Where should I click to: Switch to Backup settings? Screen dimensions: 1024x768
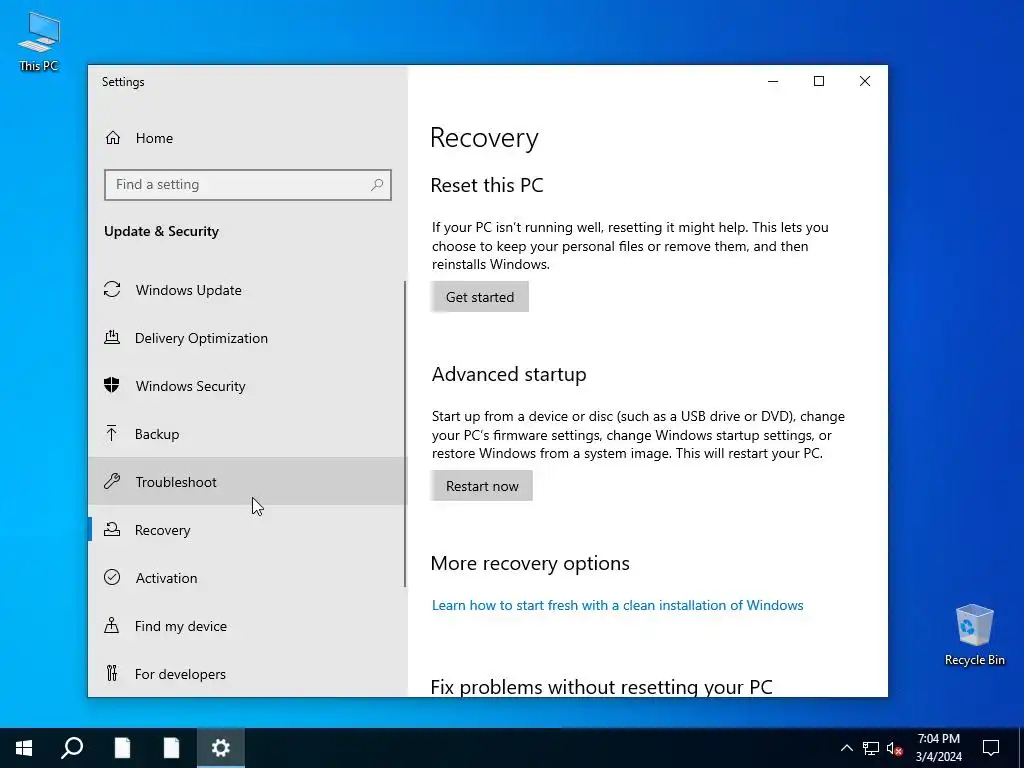(247, 434)
